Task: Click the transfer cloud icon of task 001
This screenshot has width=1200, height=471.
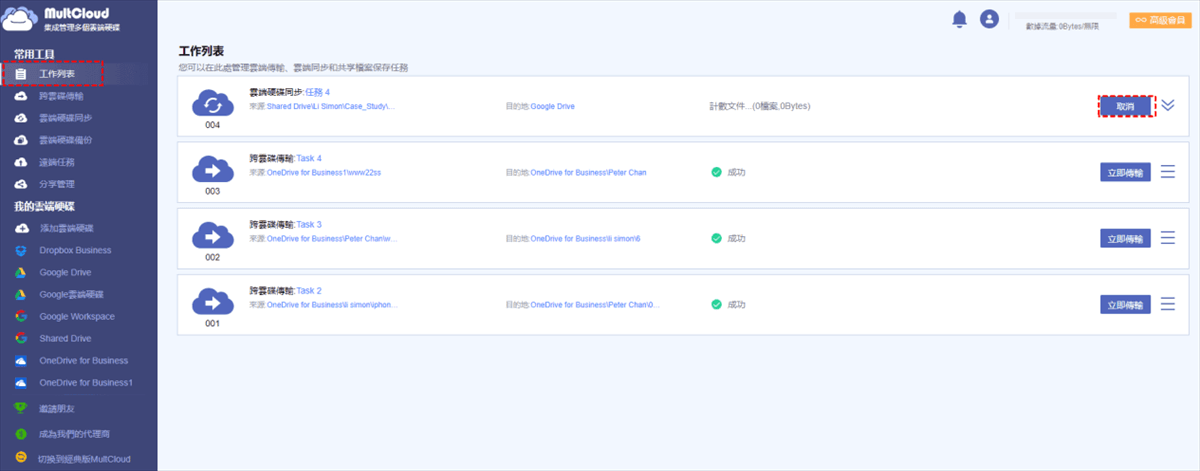Action: coord(212,302)
